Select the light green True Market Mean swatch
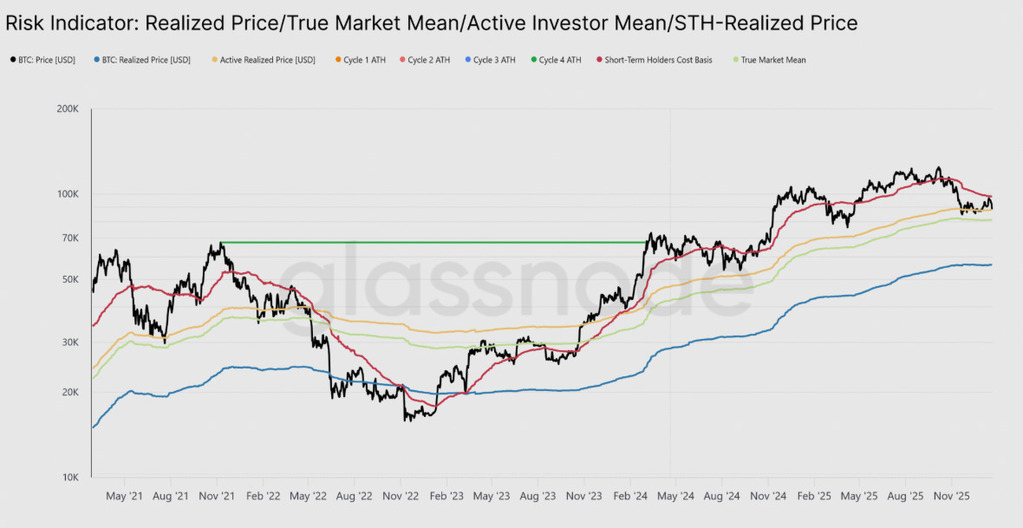 click(737, 60)
